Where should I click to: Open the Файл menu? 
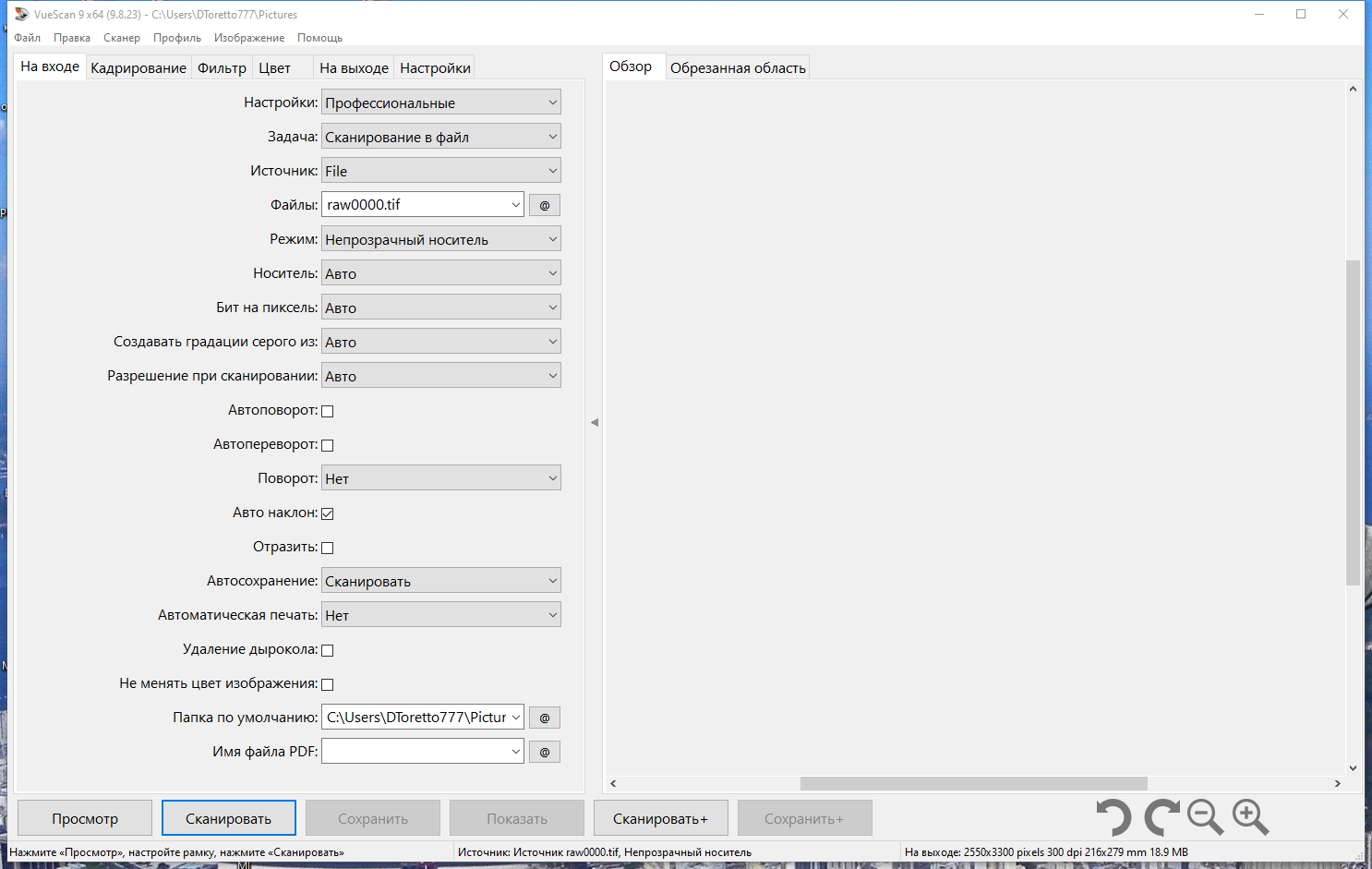click(27, 38)
